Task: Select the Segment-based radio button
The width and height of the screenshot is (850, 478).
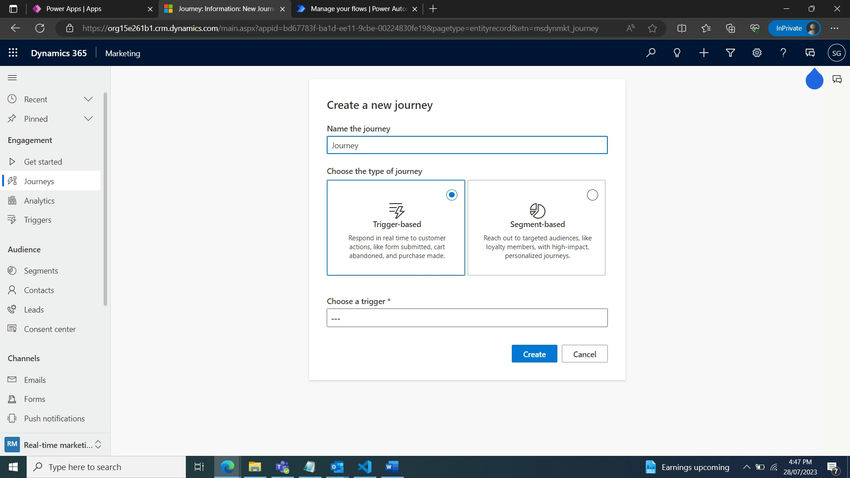Action: point(592,195)
